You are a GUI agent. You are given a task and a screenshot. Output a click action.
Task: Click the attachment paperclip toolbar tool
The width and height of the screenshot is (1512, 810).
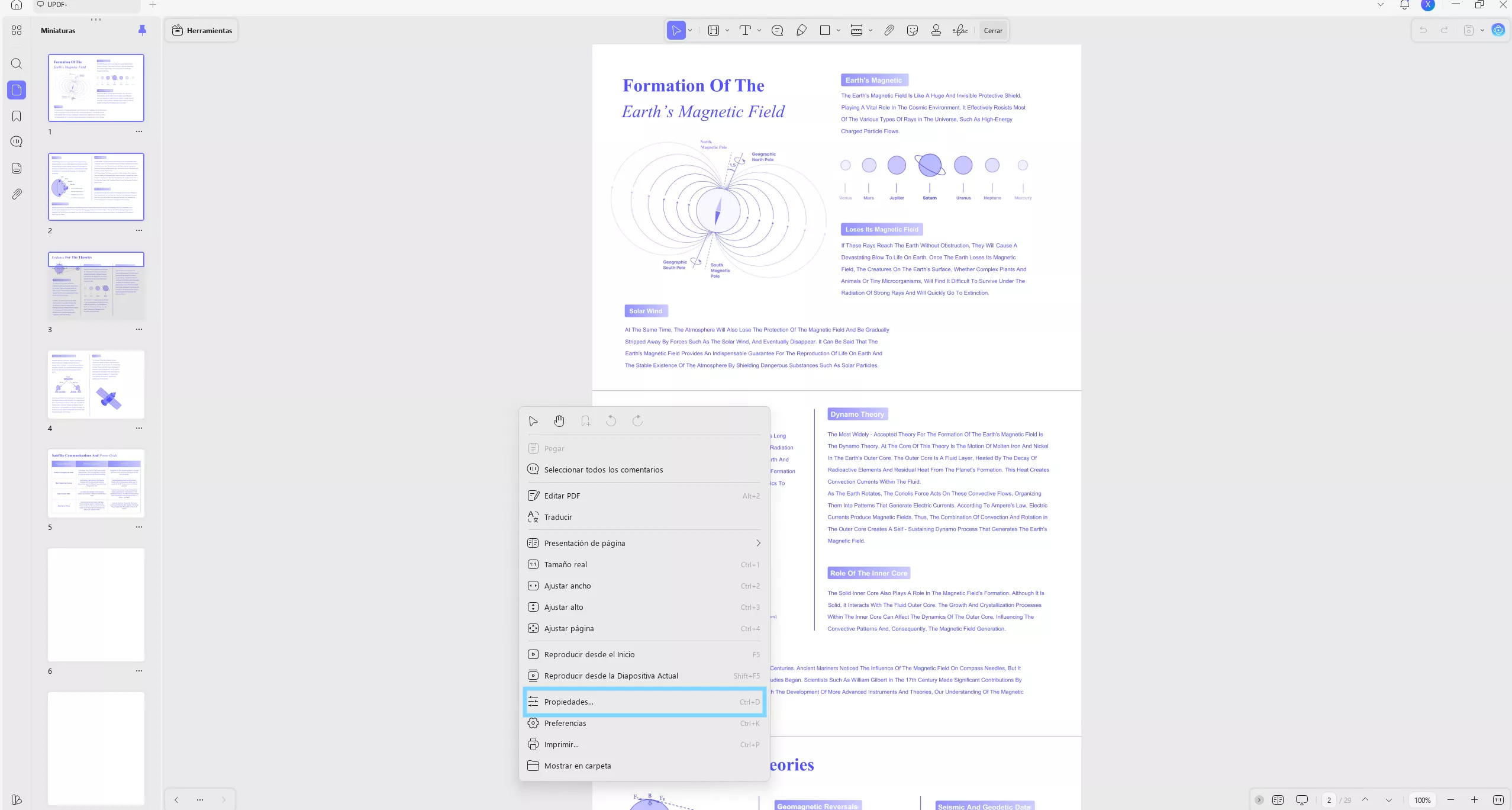pos(889,30)
